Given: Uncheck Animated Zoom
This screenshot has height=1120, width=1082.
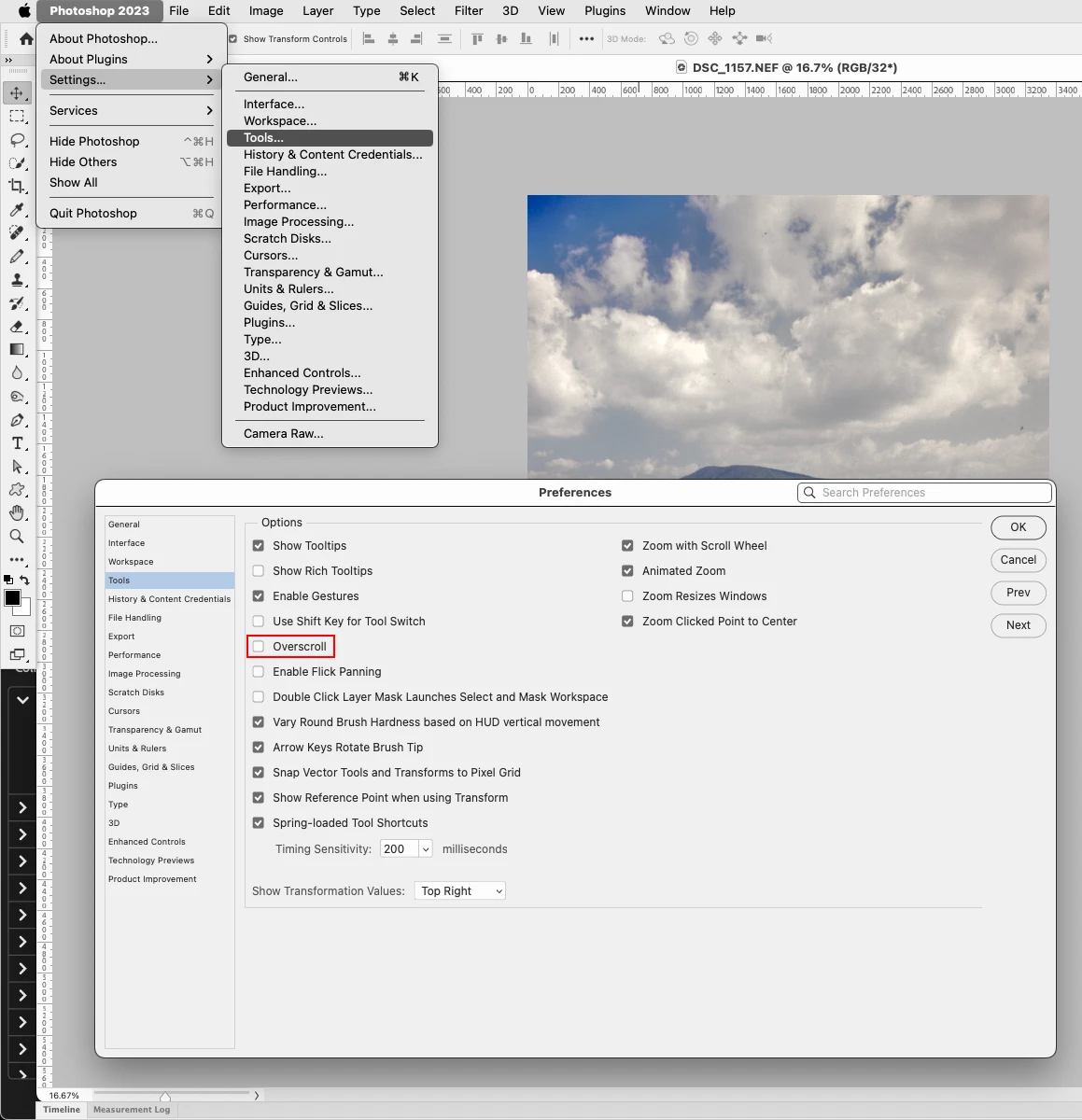Looking at the screenshot, I should tap(627, 570).
